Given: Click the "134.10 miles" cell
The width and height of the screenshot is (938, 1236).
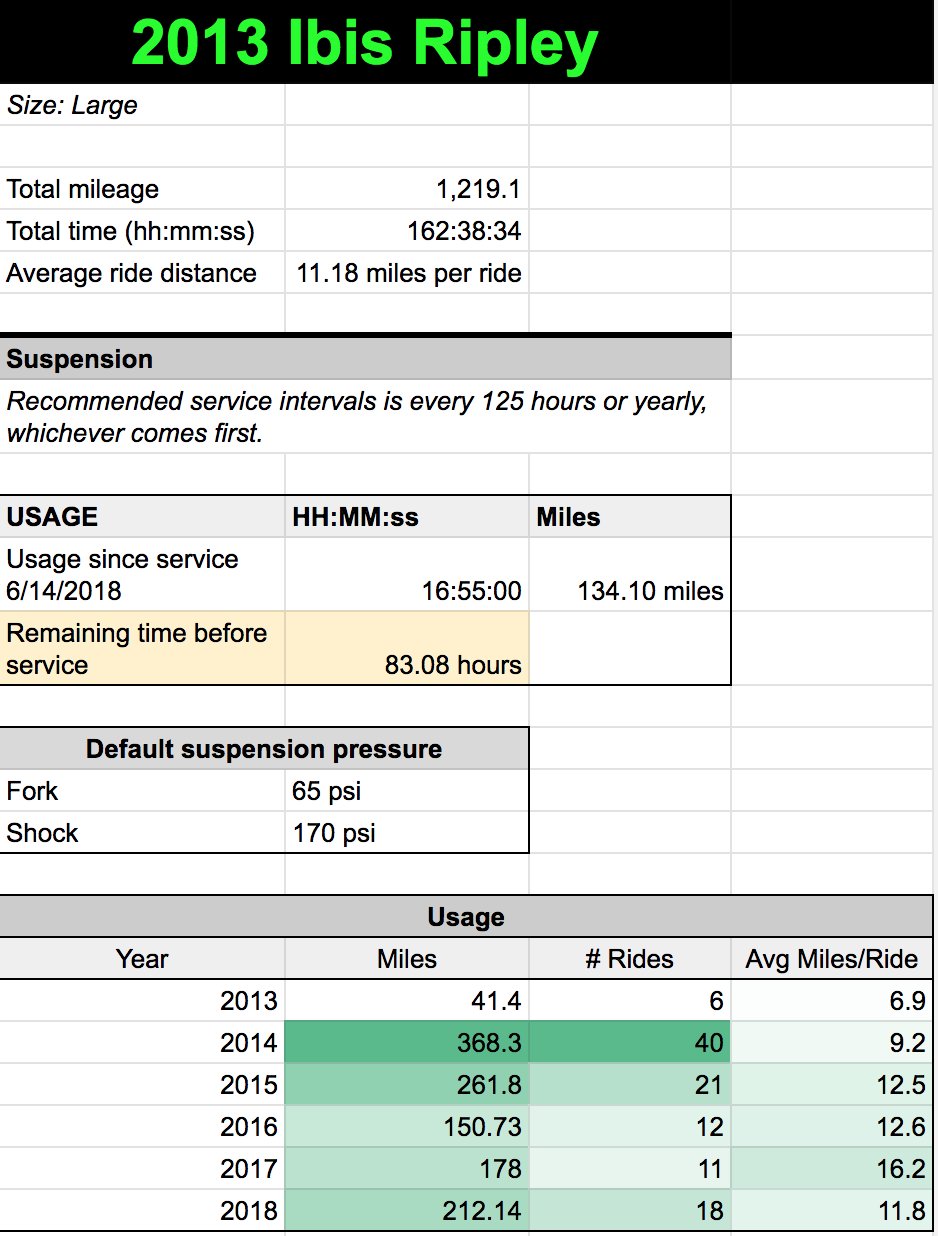Looking at the screenshot, I should (630, 574).
